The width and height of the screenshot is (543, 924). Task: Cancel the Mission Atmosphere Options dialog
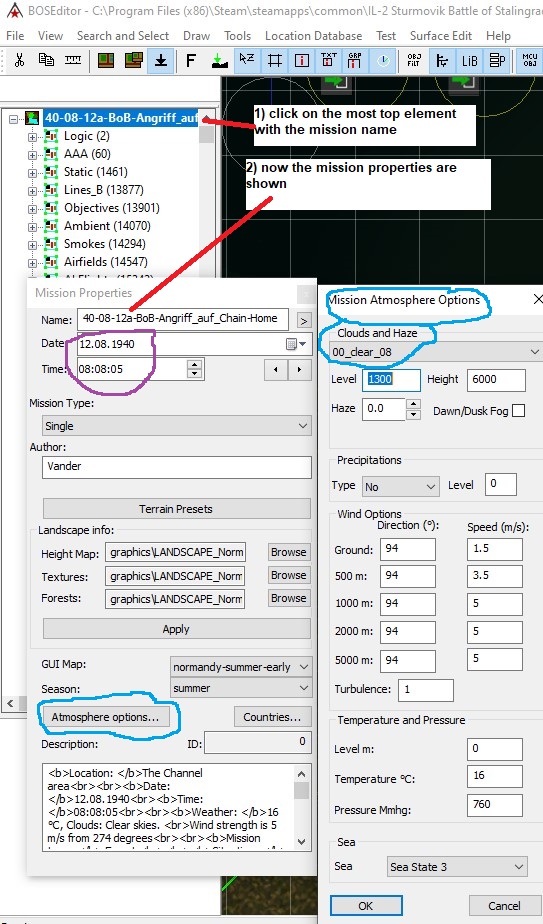(x=505, y=906)
